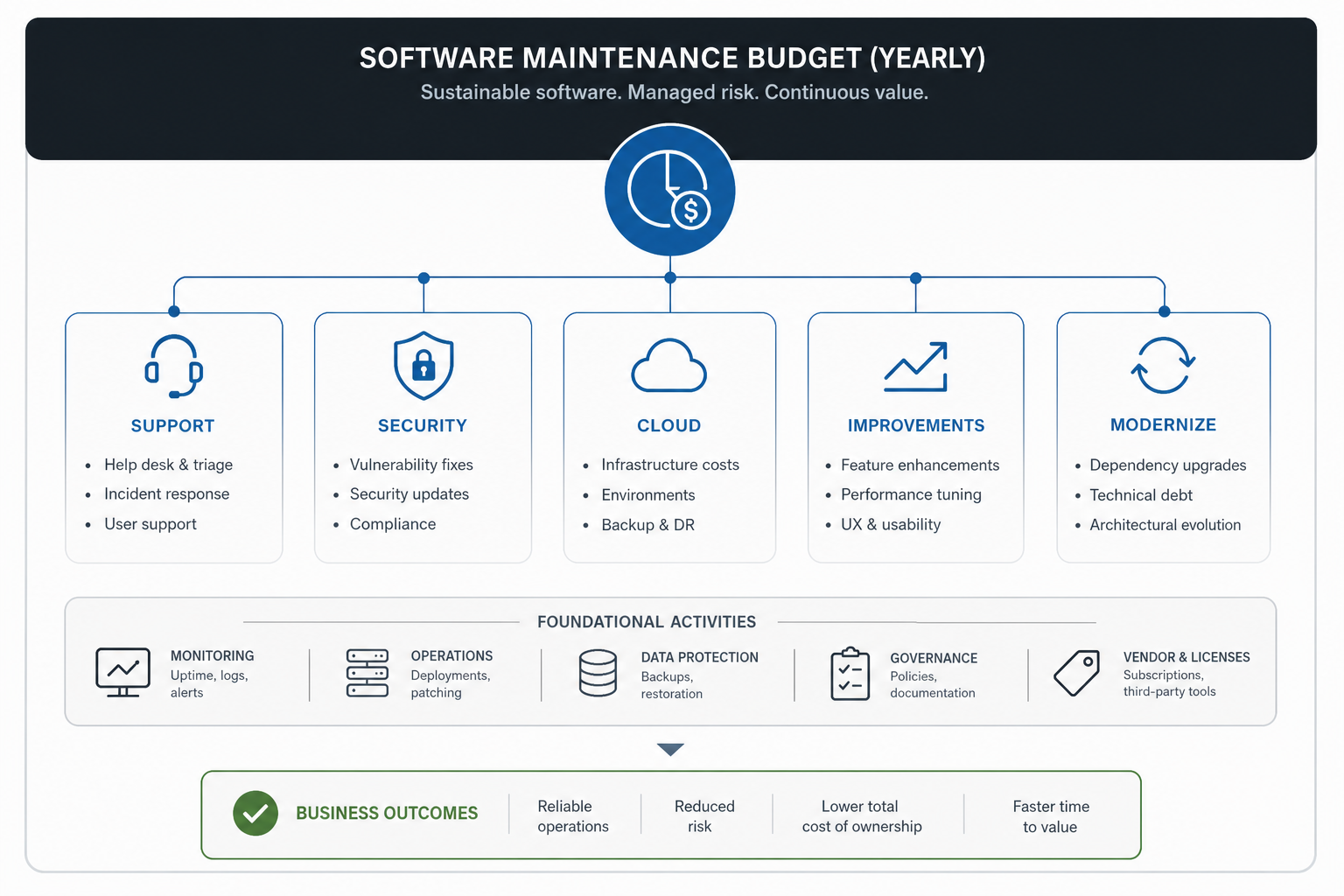
Task: Click 'UX & usability' bullet
Action: pyautogui.click(x=891, y=525)
